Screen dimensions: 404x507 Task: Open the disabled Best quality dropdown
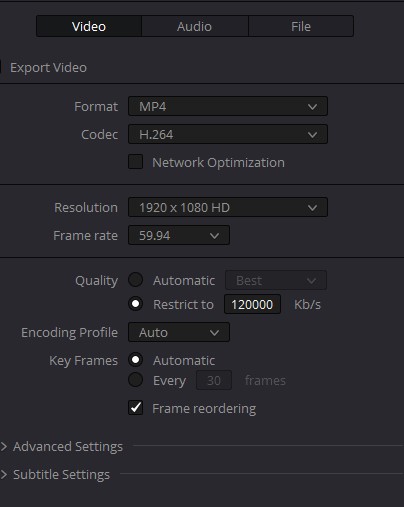coord(276,280)
